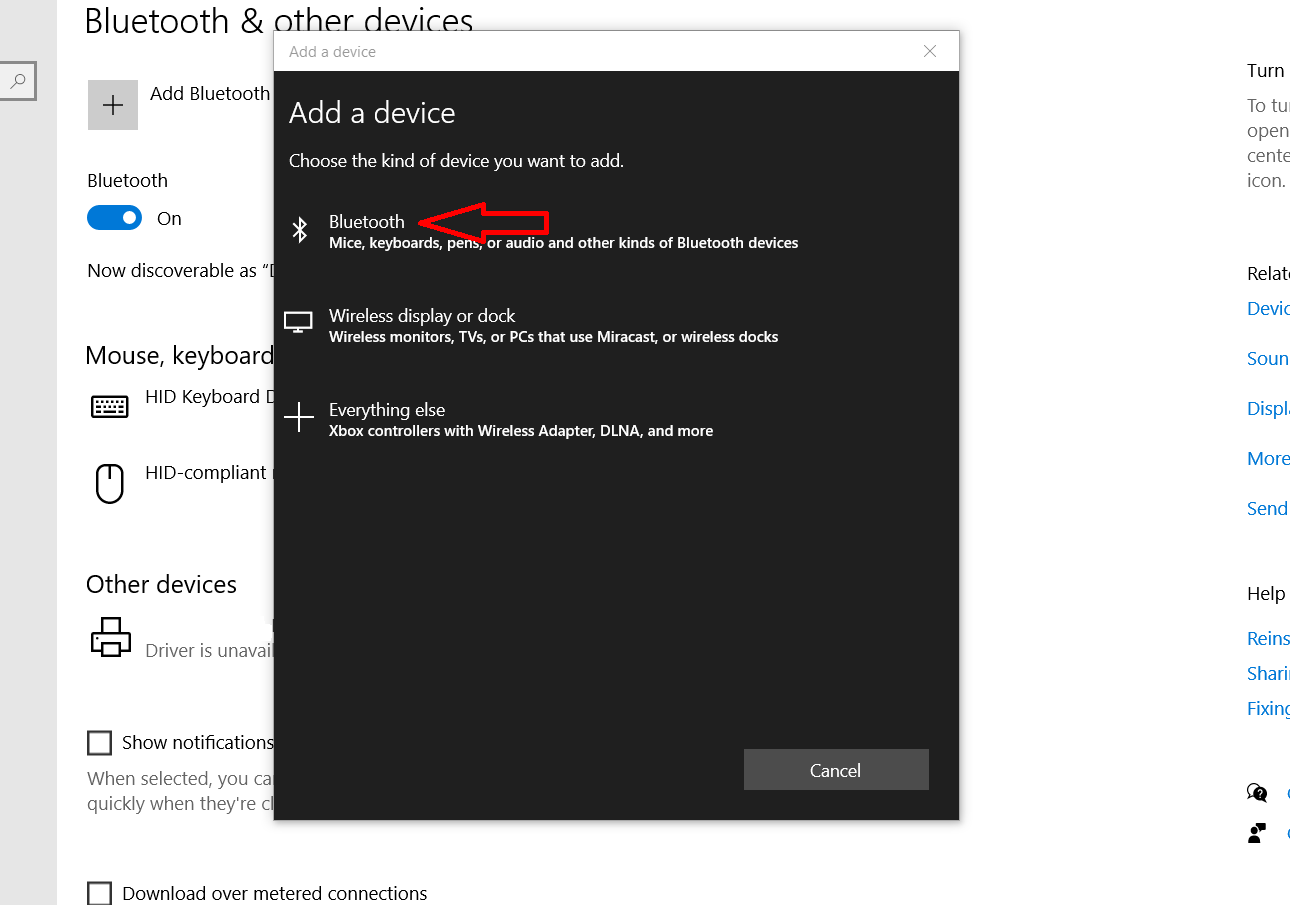Screen dimensions: 1290x905
Task: Close the Add a device dialog
Action: 930,51
